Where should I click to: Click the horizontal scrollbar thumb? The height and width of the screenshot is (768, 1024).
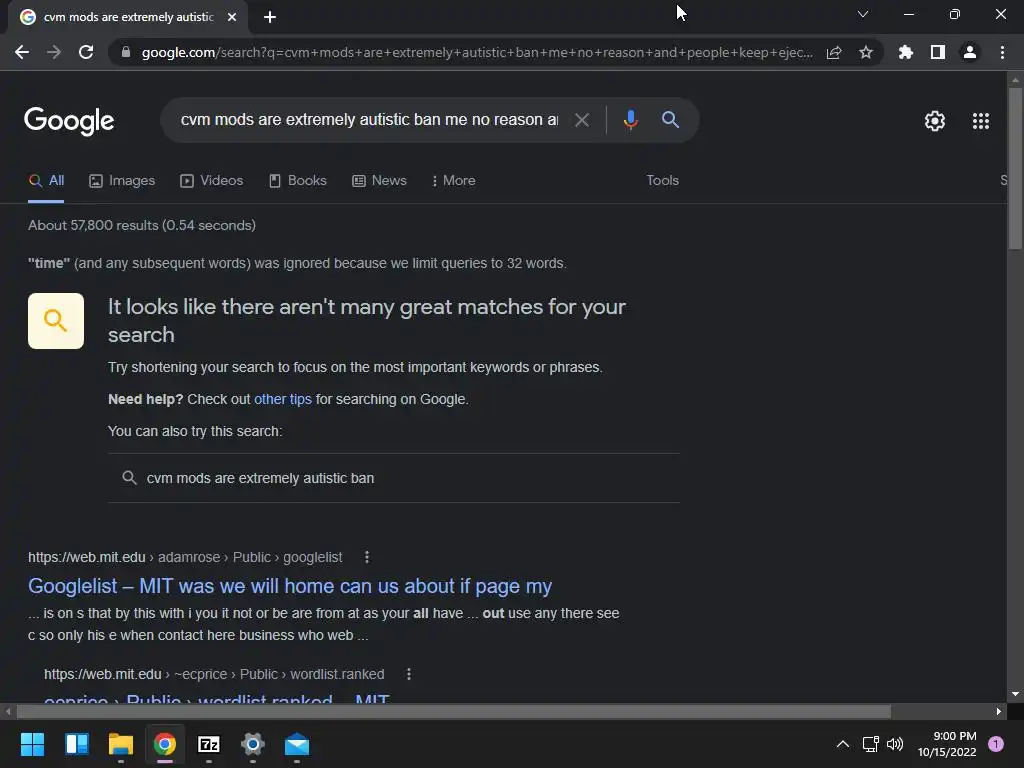(x=453, y=711)
